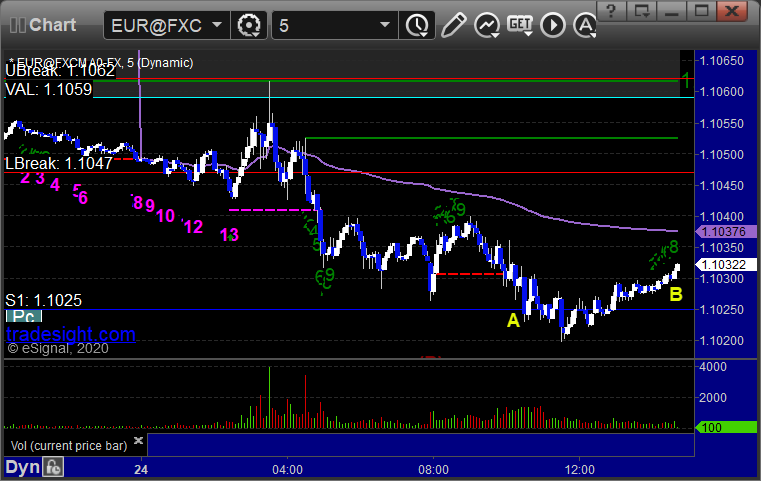Select the 04:00 time axis label
This screenshot has height=481, width=761.
click(287, 470)
